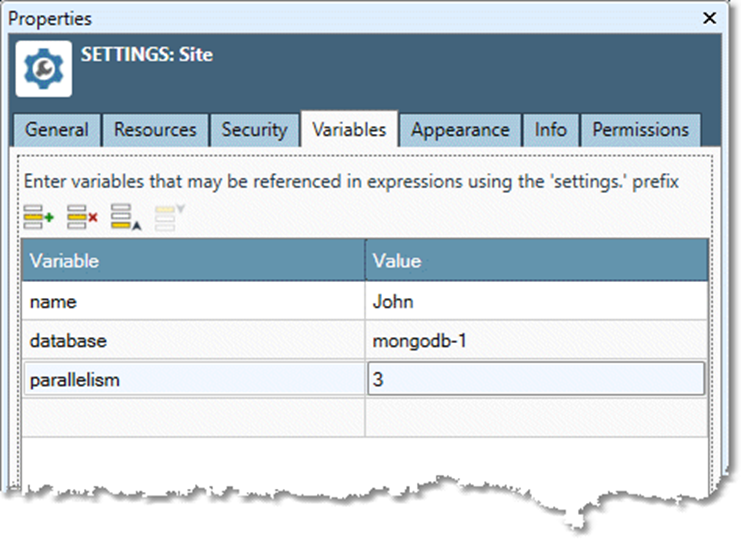Click the 'mongodb-1' value cell

click(536, 341)
